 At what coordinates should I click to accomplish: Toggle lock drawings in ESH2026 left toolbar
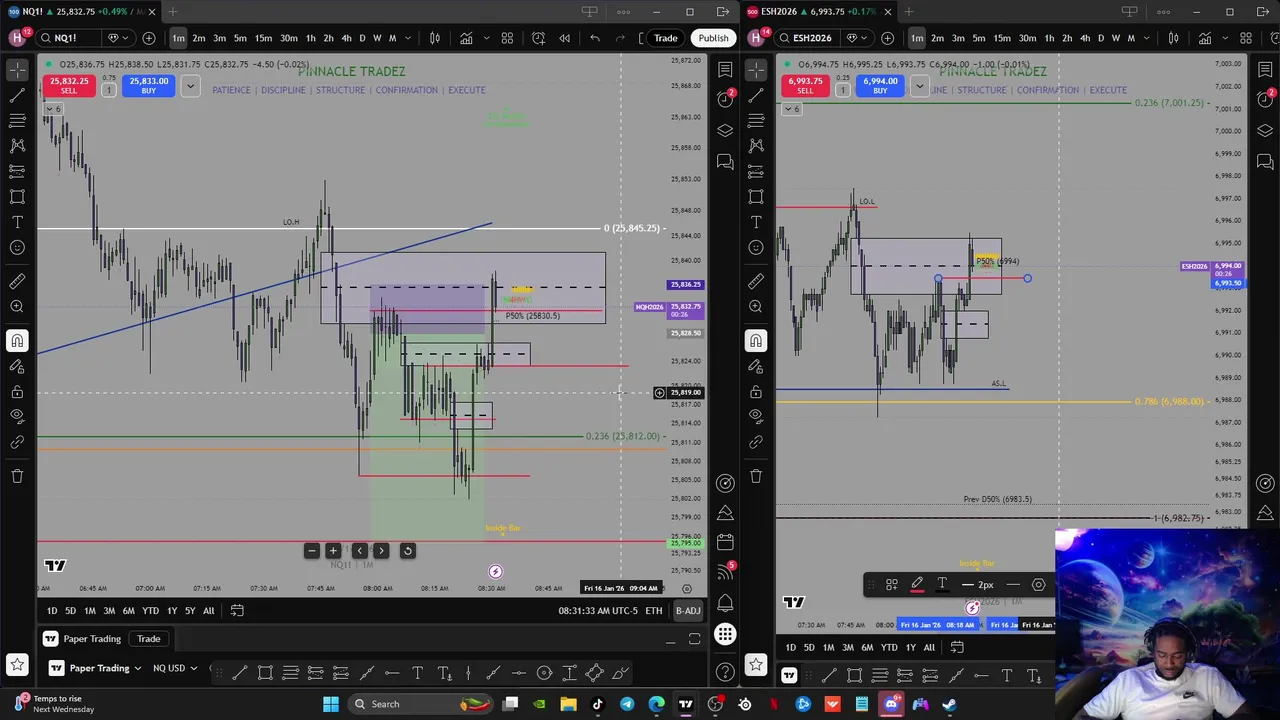point(756,391)
